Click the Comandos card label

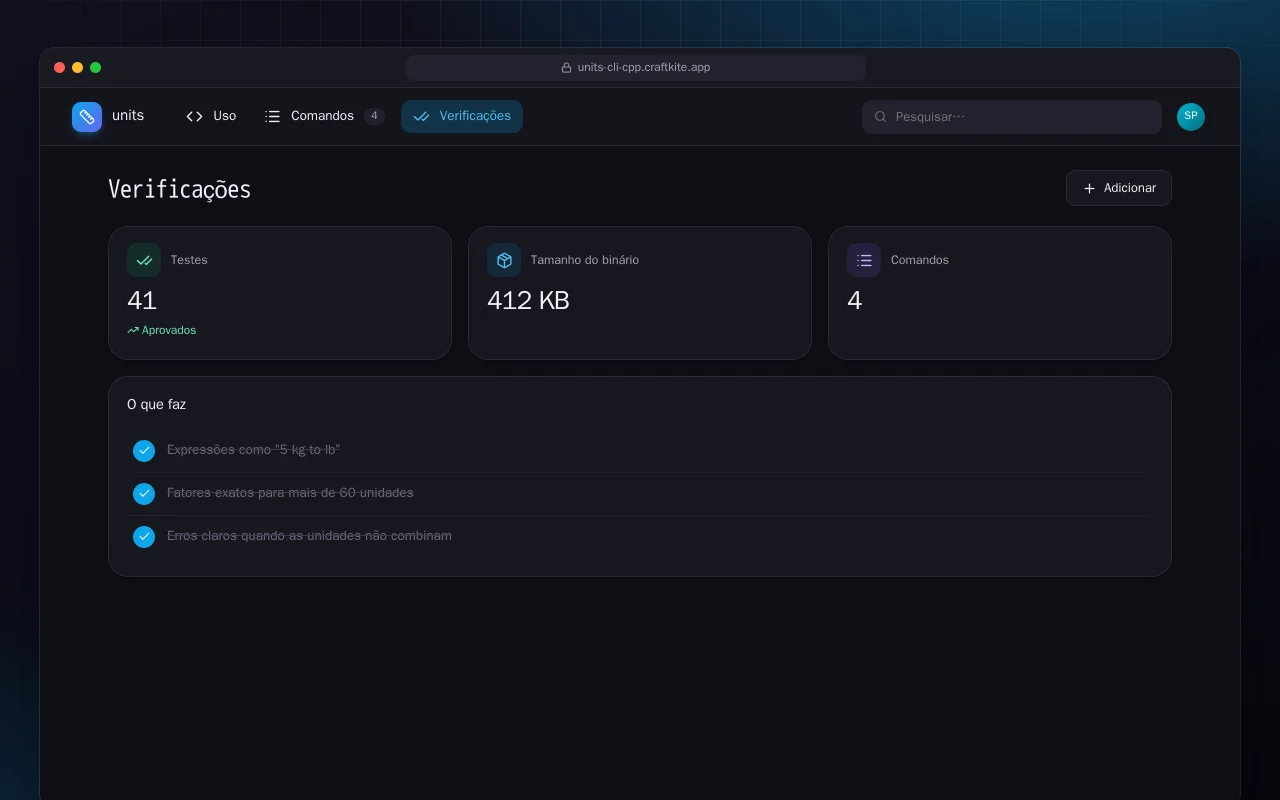pos(920,260)
